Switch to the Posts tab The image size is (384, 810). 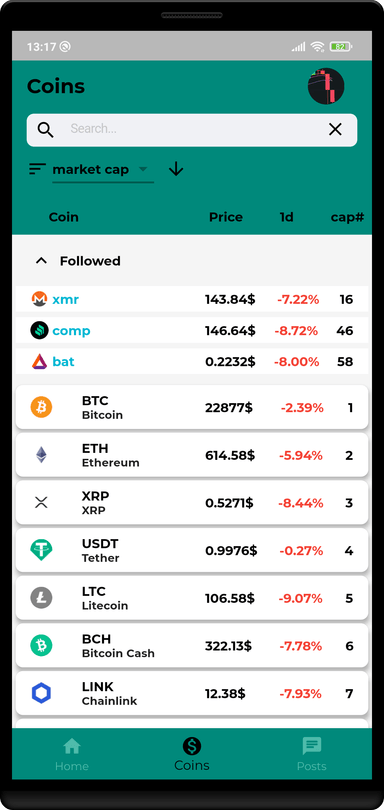tap(312, 754)
